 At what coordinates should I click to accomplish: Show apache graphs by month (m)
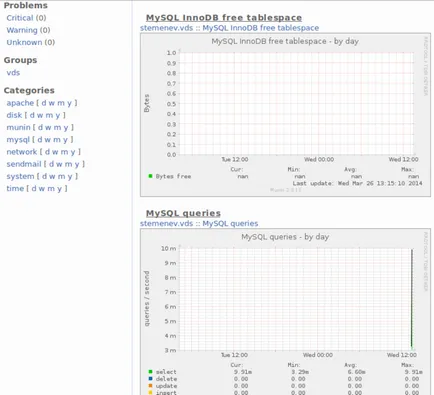pyautogui.click(x=61, y=103)
